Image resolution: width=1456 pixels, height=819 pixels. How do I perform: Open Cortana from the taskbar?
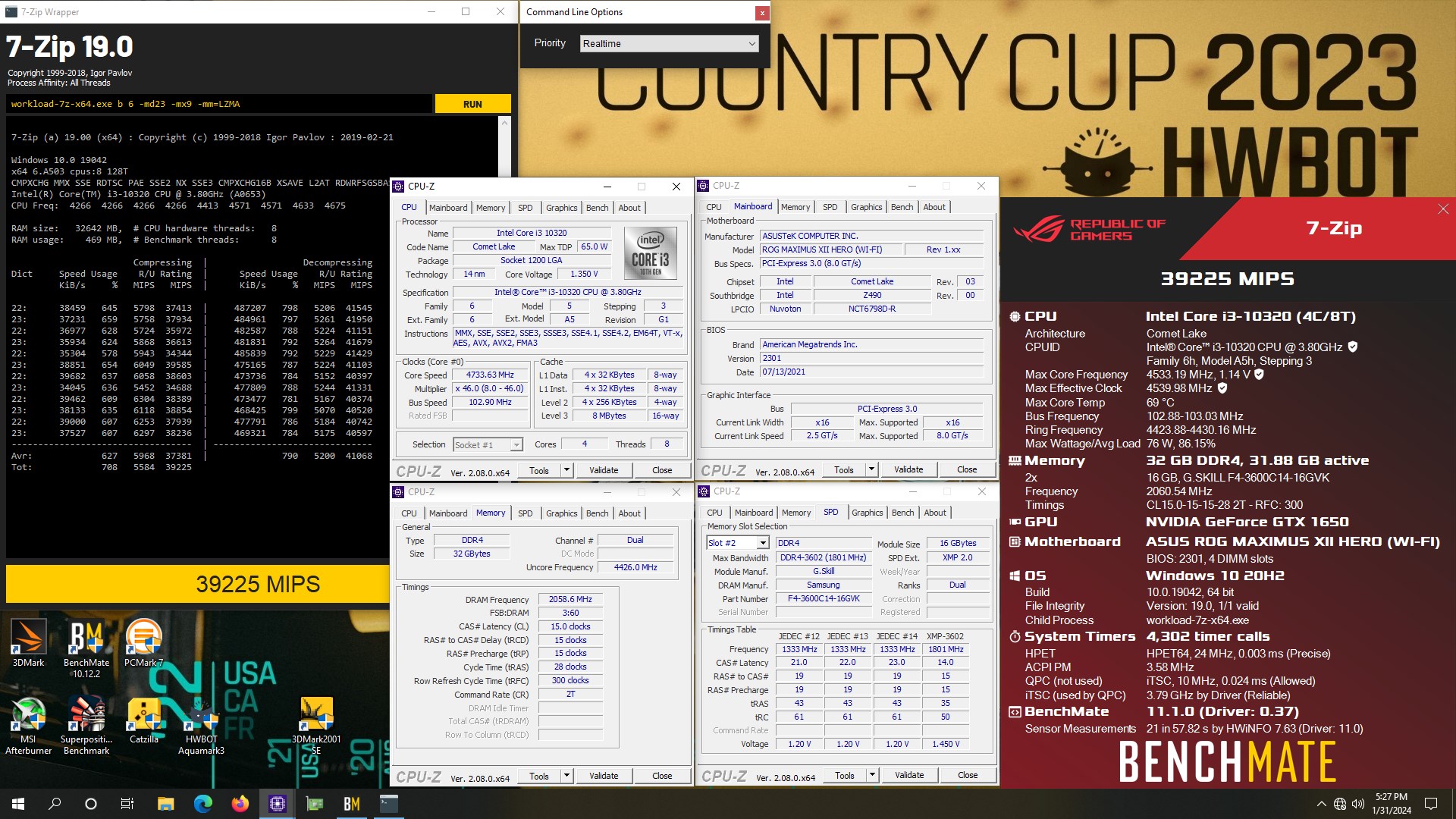tap(91, 804)
